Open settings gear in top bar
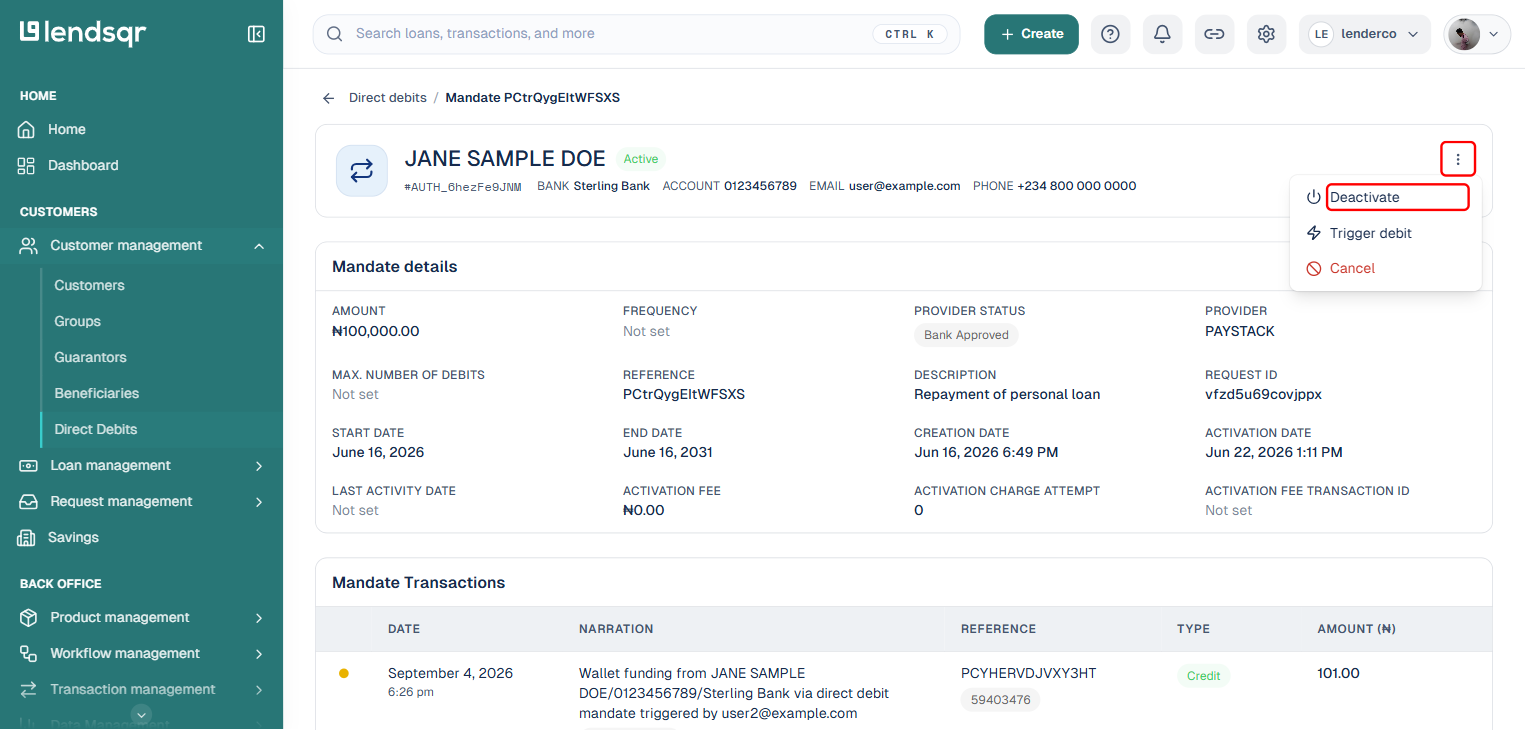 point(1266,34)
